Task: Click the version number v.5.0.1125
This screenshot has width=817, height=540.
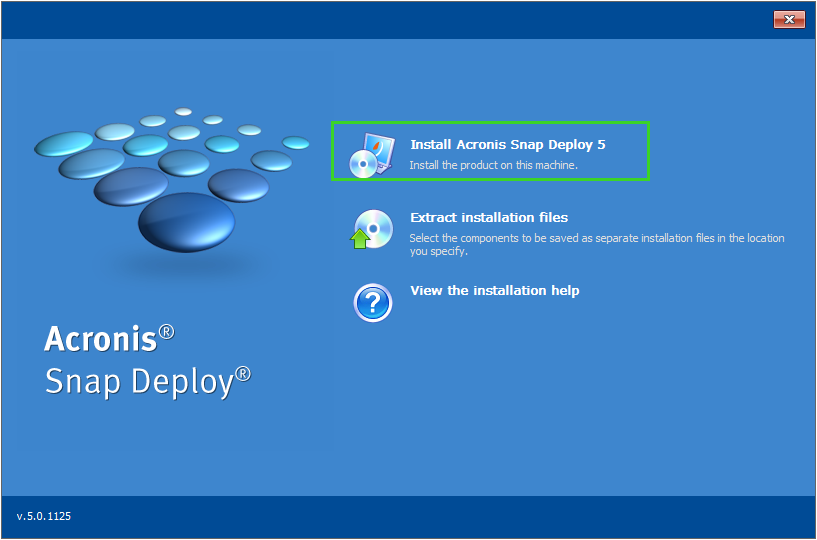Action: 44,517
